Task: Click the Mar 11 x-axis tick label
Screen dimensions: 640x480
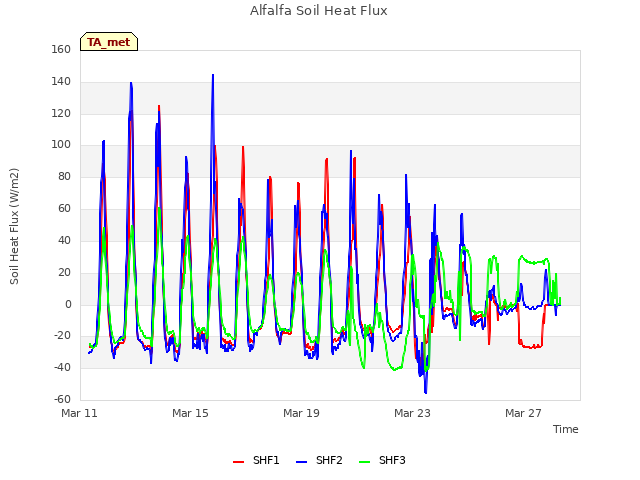Action: (x=80, y=413)
